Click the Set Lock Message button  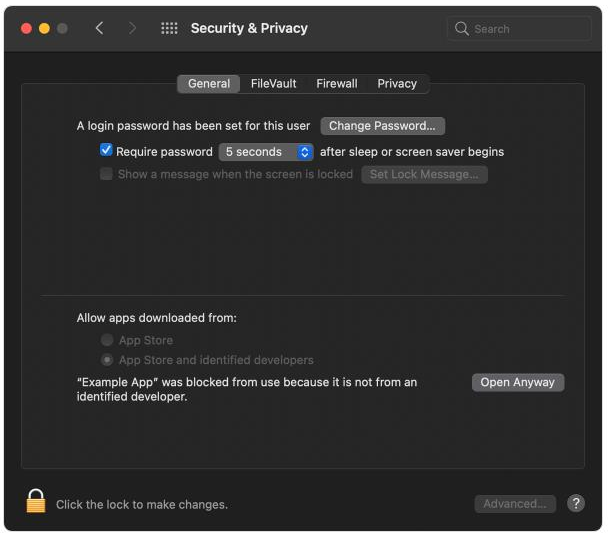click(424, 174)
